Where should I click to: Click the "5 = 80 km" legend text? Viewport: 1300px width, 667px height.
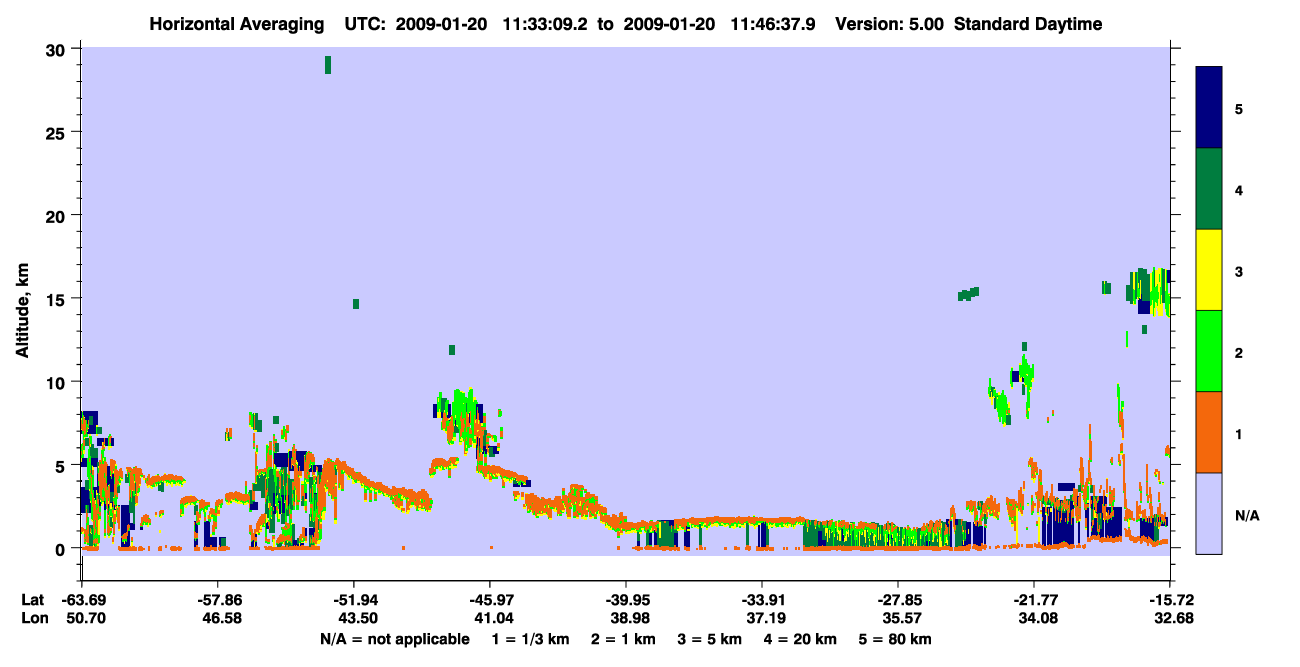[896, 639]
